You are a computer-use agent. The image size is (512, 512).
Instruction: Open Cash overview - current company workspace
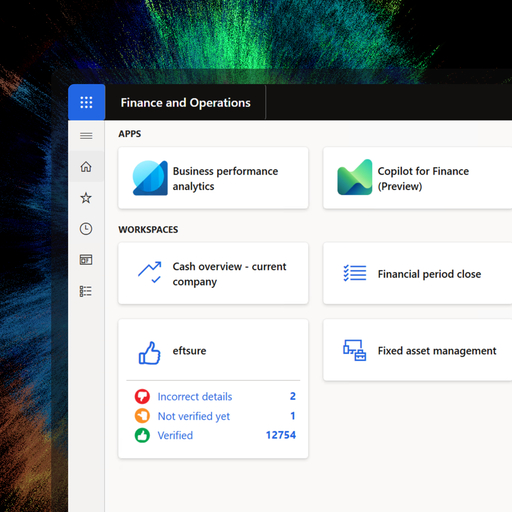213,273
